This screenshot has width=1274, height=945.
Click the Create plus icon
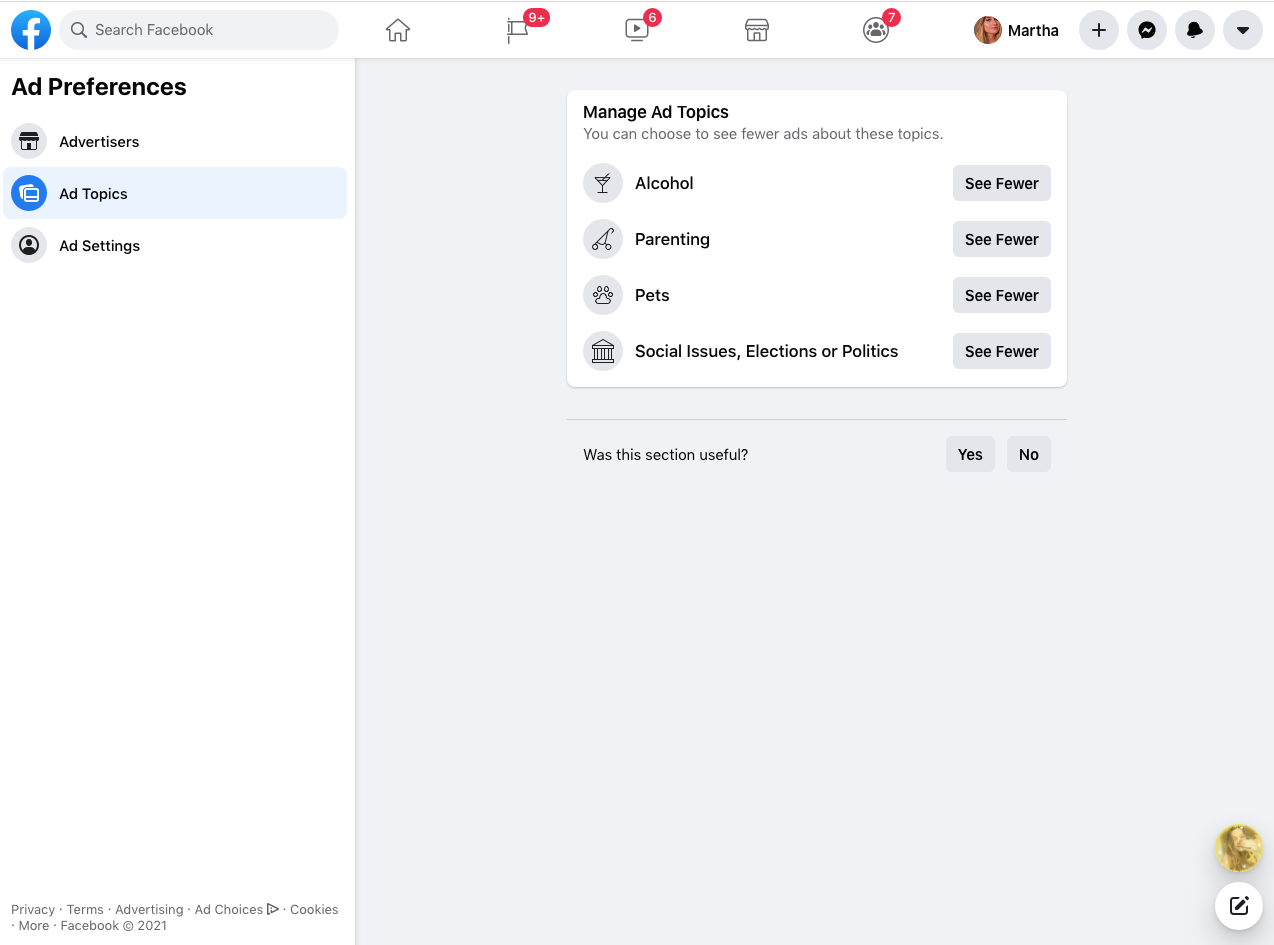click(x=1099, y=30)
